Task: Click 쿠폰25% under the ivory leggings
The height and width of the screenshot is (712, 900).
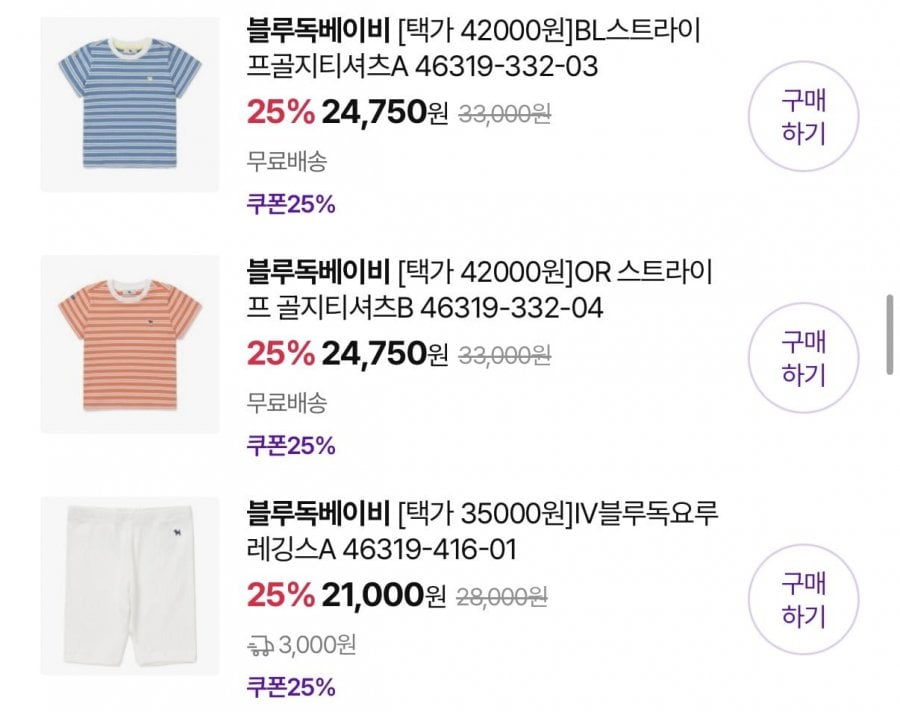Action: pyautogui.click(x=290, y=687)
